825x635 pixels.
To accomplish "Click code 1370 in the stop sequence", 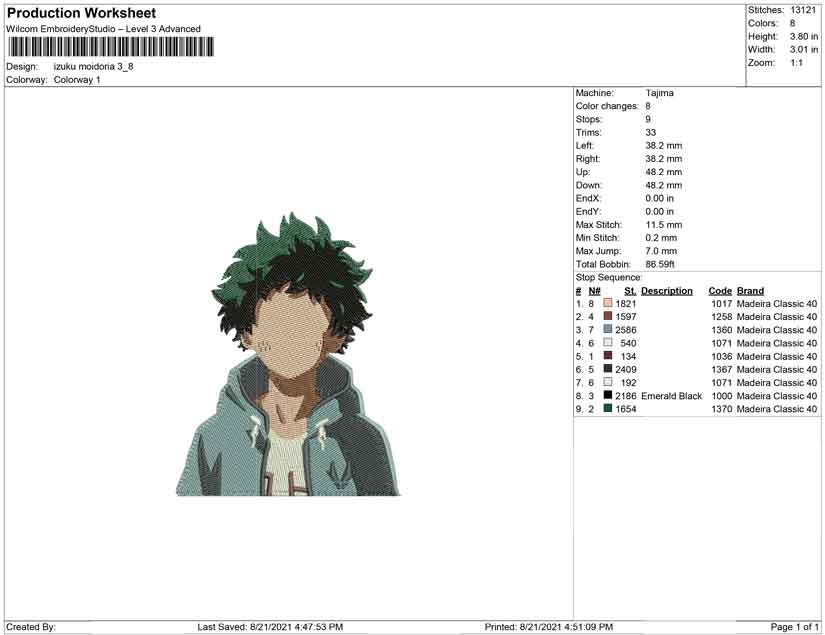I will pos(721,409).
